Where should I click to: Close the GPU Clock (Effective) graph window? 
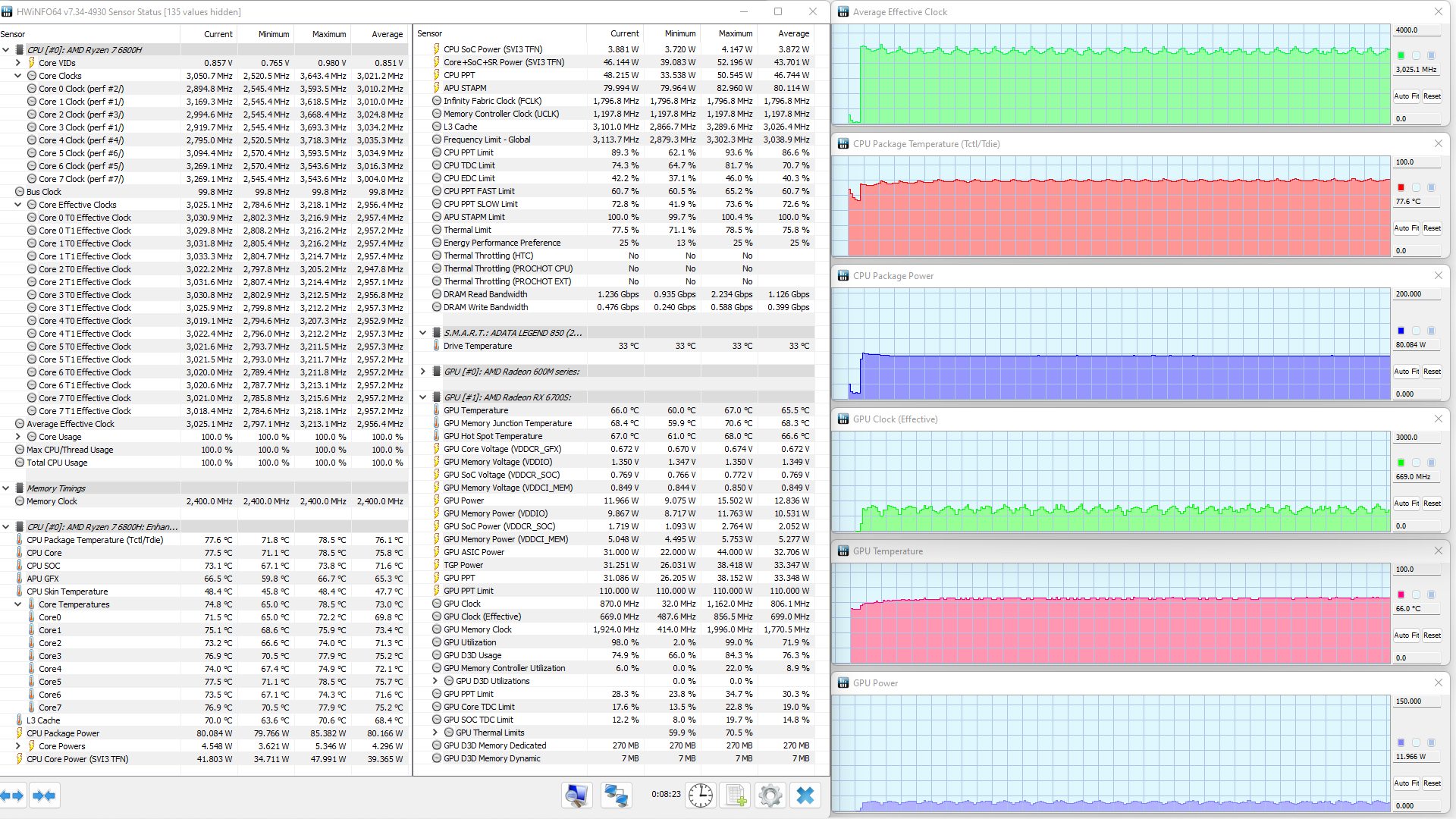(x=1439, y=419)
